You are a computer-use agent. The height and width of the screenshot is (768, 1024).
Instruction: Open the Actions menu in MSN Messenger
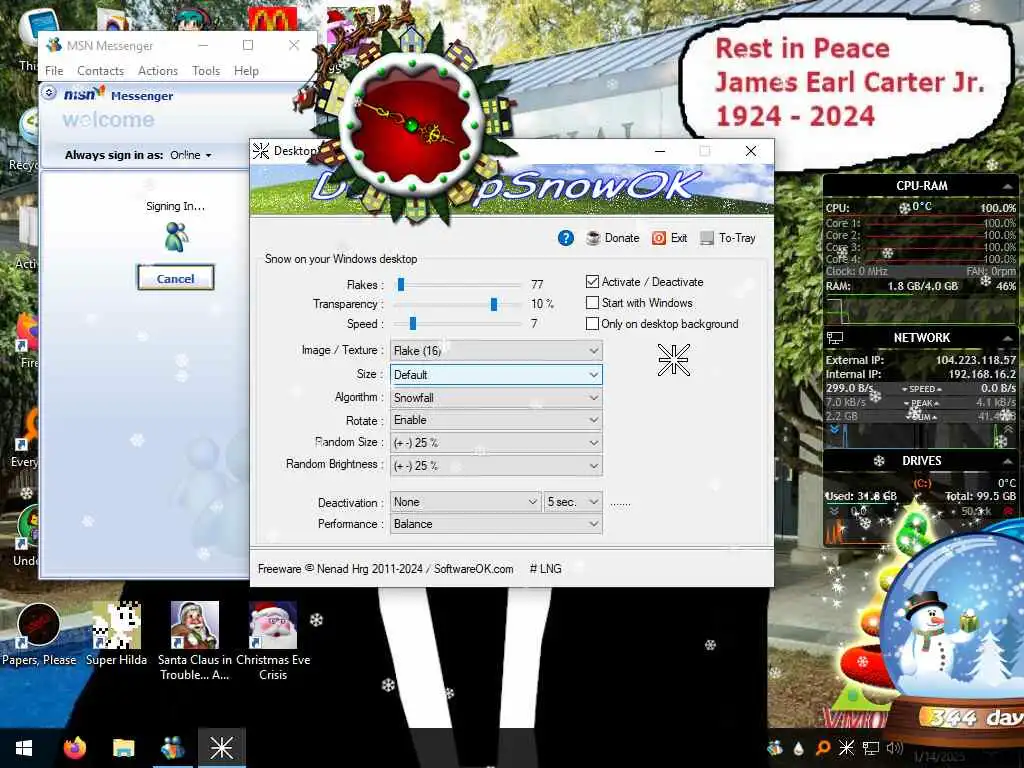[x=158, y=71]
